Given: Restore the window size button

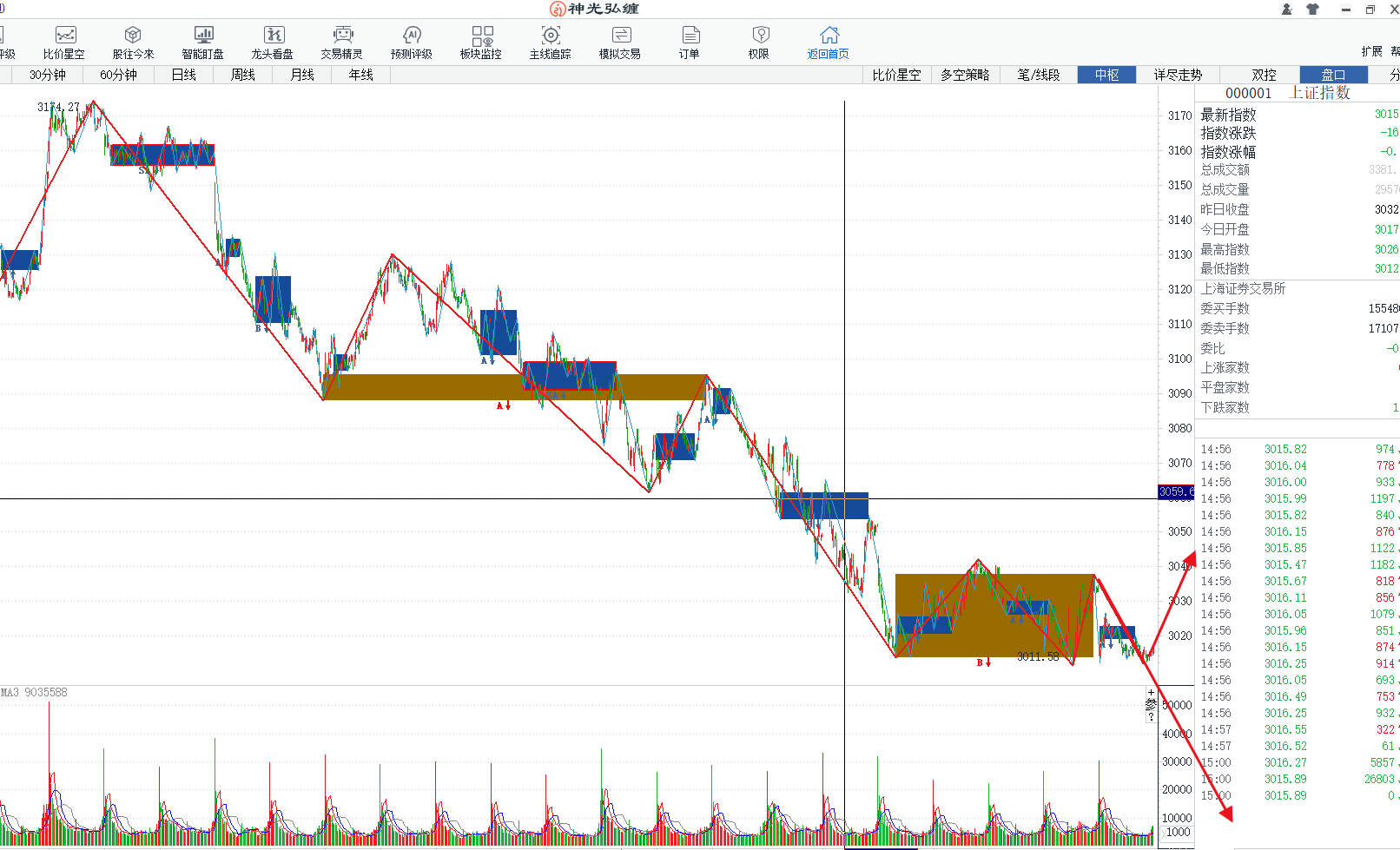Looking at the screenshot, I should 1370,9.
